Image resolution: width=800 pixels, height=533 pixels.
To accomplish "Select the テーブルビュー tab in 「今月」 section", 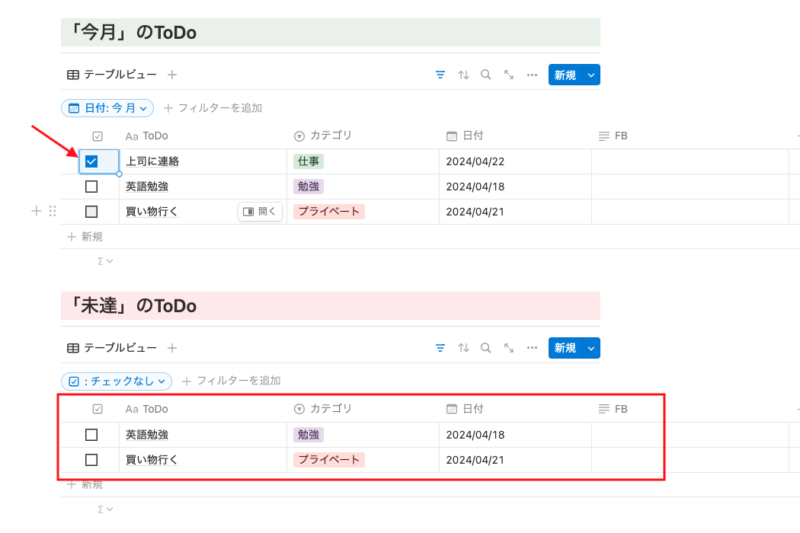I will (x=112, y=75).
